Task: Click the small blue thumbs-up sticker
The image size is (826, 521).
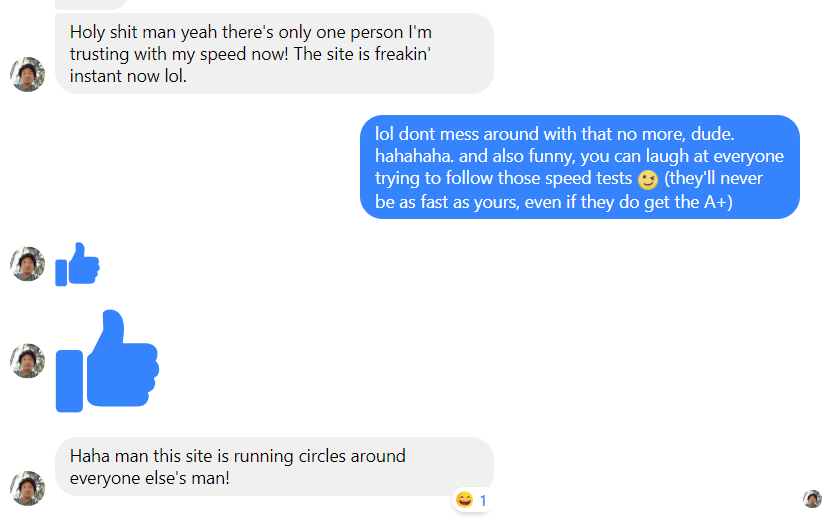Action: (x=78, y=264)
